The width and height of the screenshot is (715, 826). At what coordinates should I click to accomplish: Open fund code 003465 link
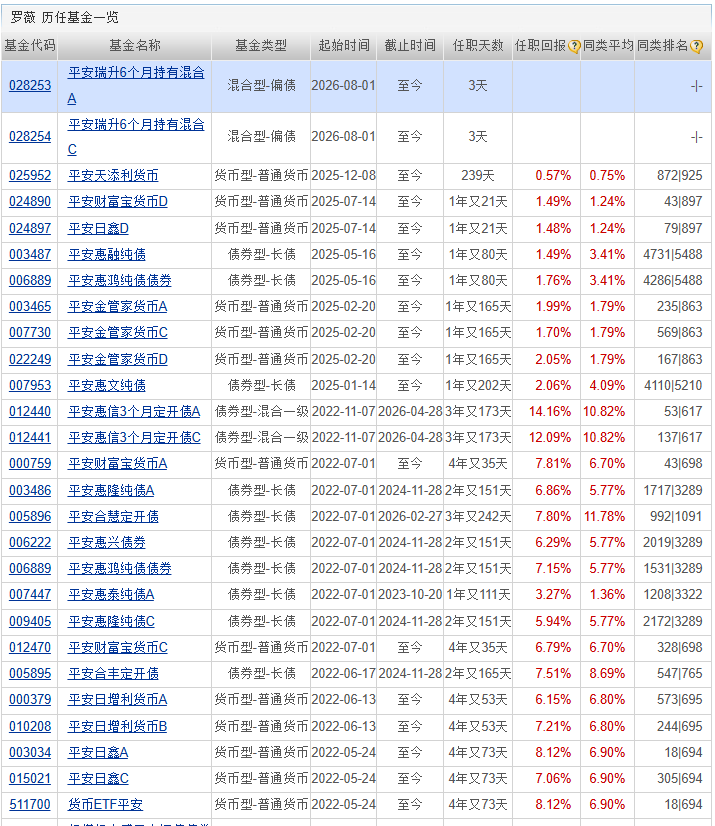click(x=30, y=307)
